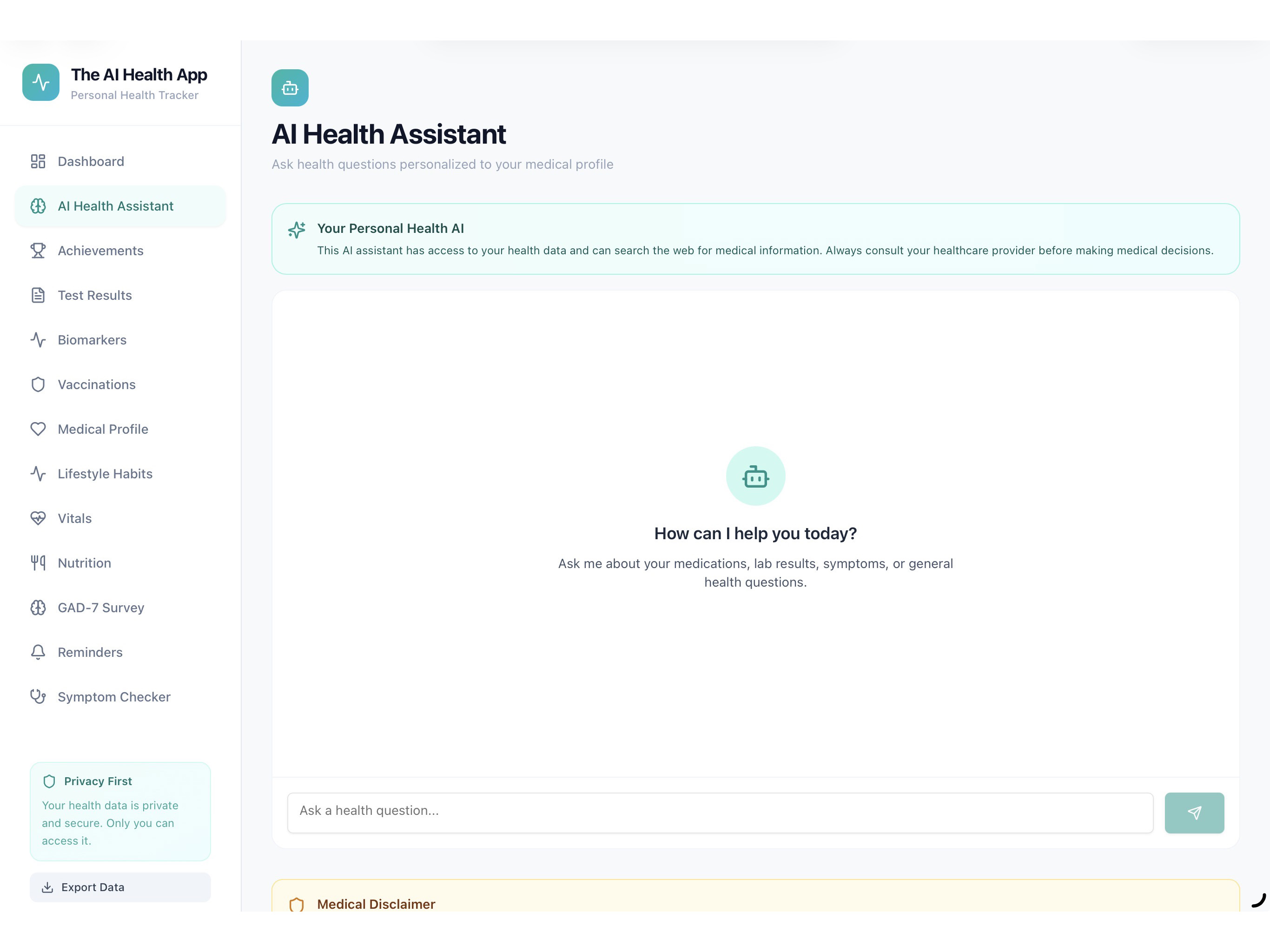
Task: Click the Privacy First heading
Action: [98, 781]
